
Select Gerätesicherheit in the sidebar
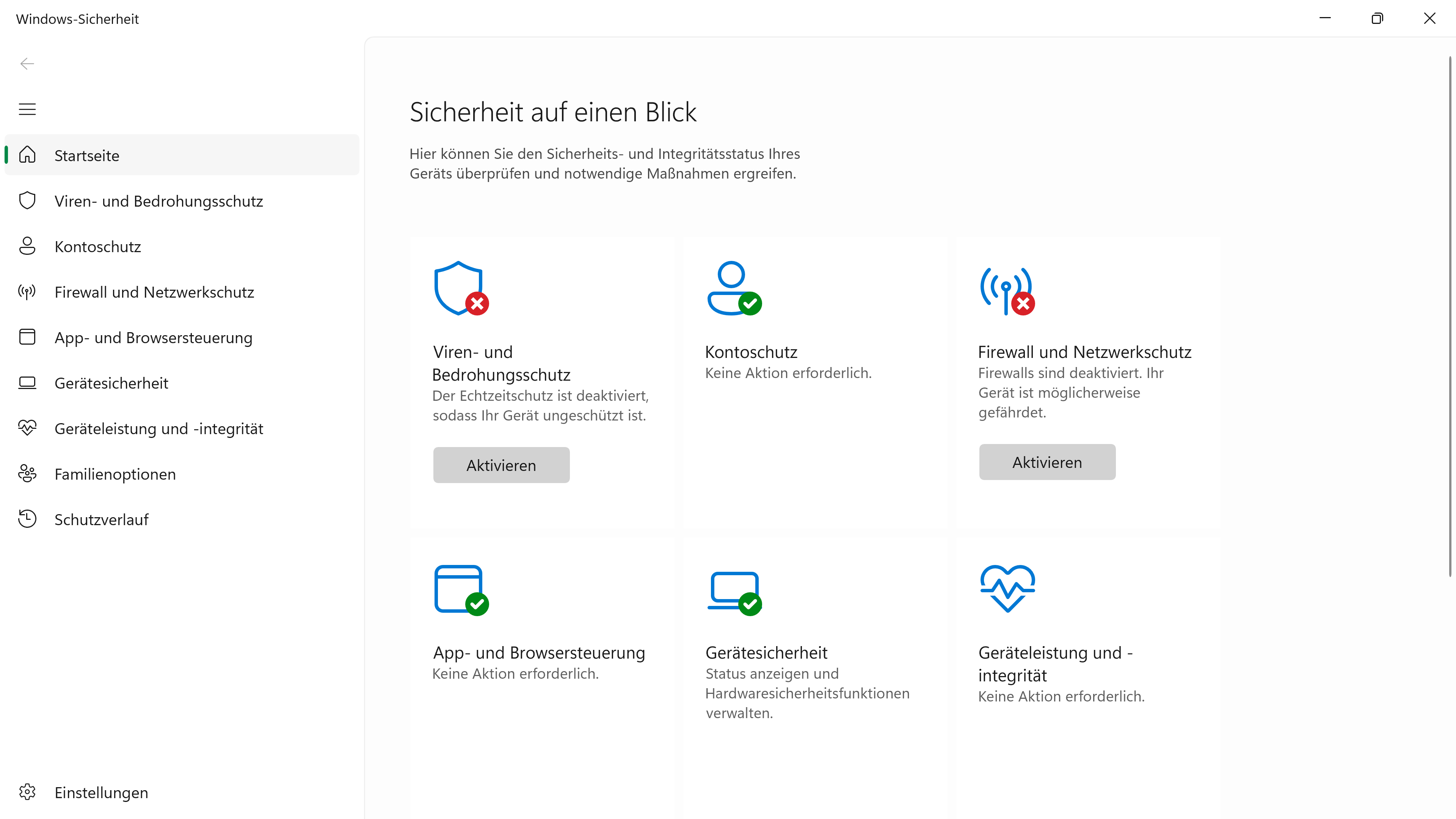point(182,383)
